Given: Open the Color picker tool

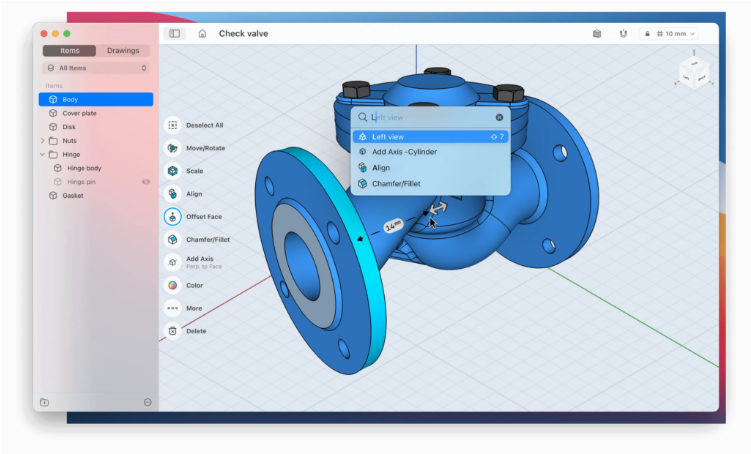Looking at the screenshot, I should [x=173, y=285].
